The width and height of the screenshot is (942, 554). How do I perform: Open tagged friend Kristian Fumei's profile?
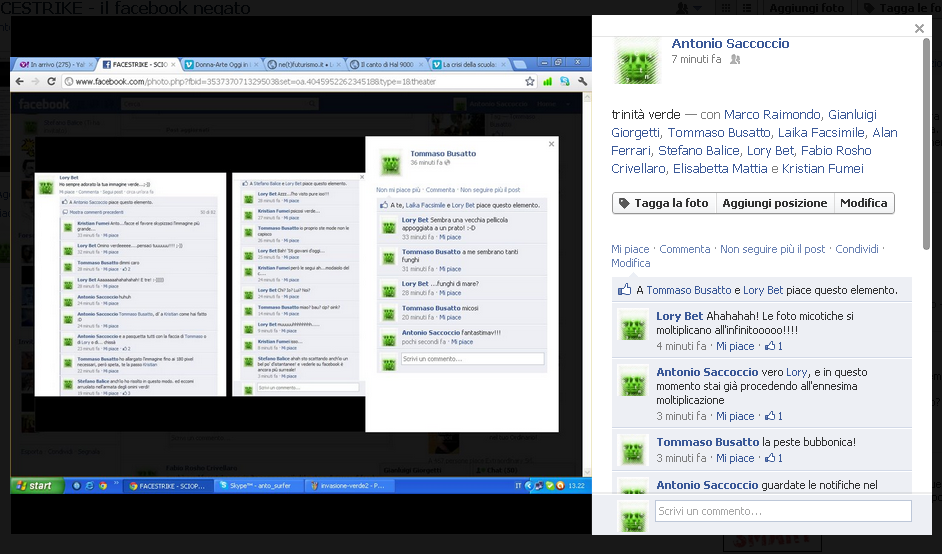[822, 168]
